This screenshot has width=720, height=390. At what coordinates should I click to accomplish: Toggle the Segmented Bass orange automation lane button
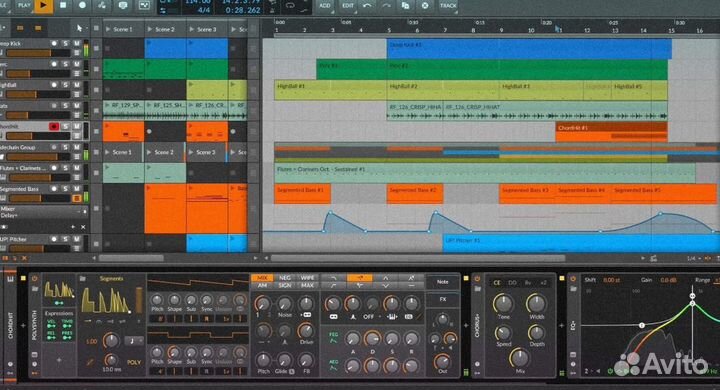77,198
